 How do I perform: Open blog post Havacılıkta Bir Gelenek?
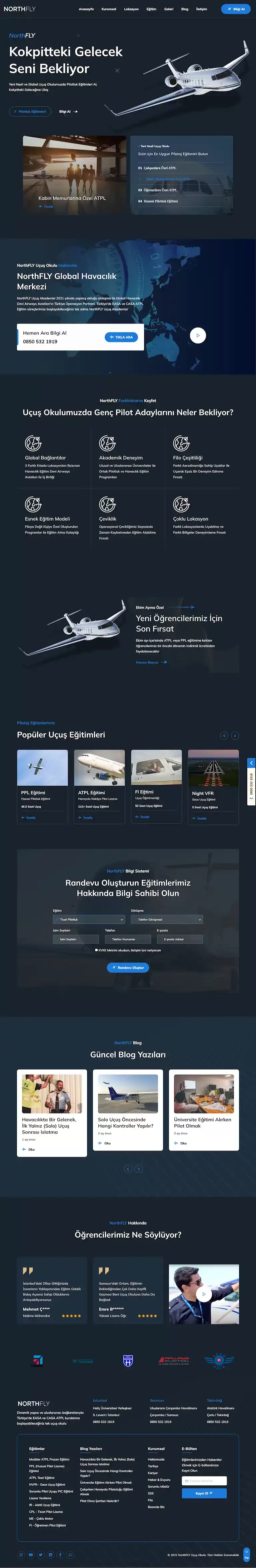click(49, 1126)
